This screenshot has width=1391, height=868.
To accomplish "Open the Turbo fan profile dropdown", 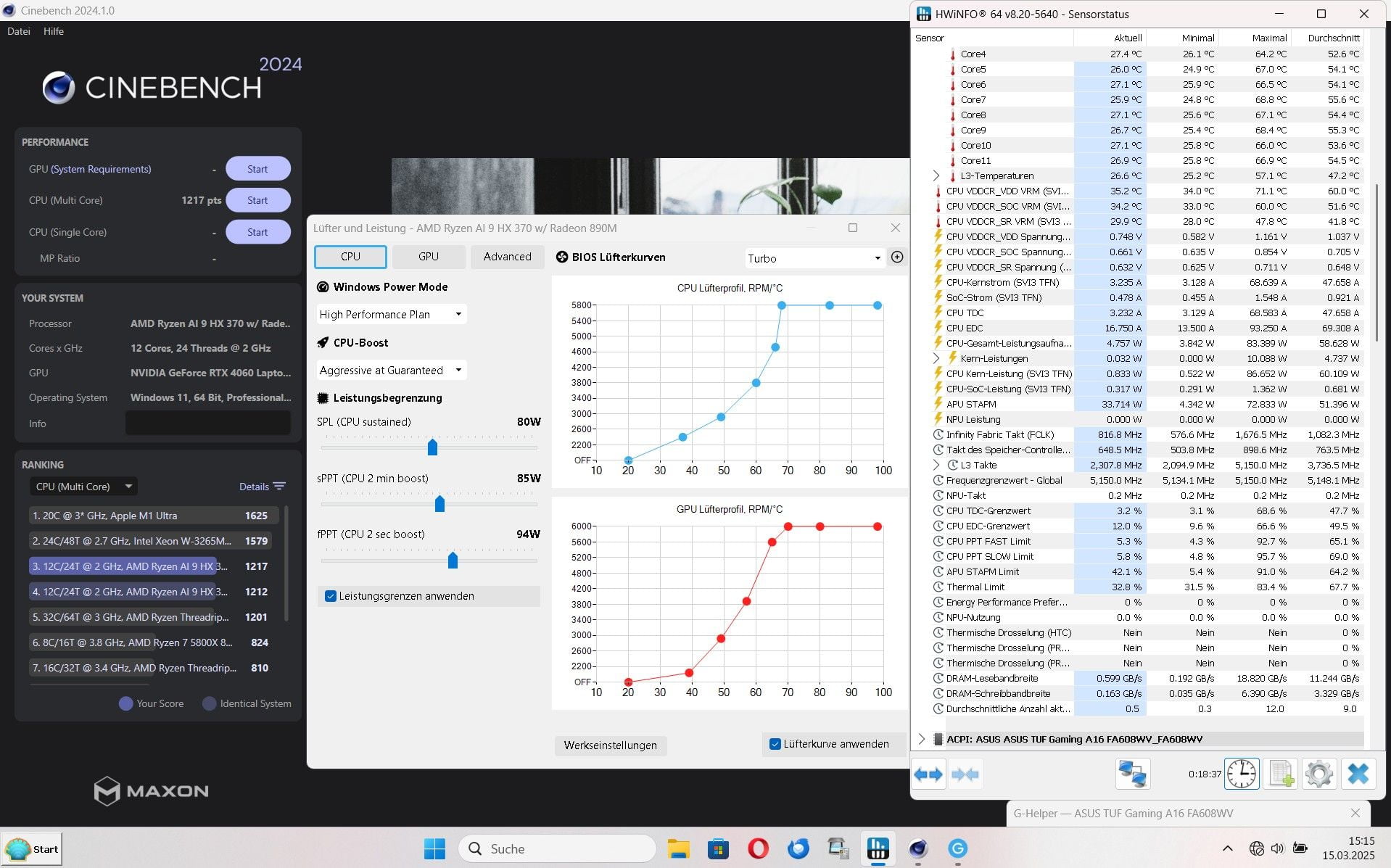I will [814, 258].
